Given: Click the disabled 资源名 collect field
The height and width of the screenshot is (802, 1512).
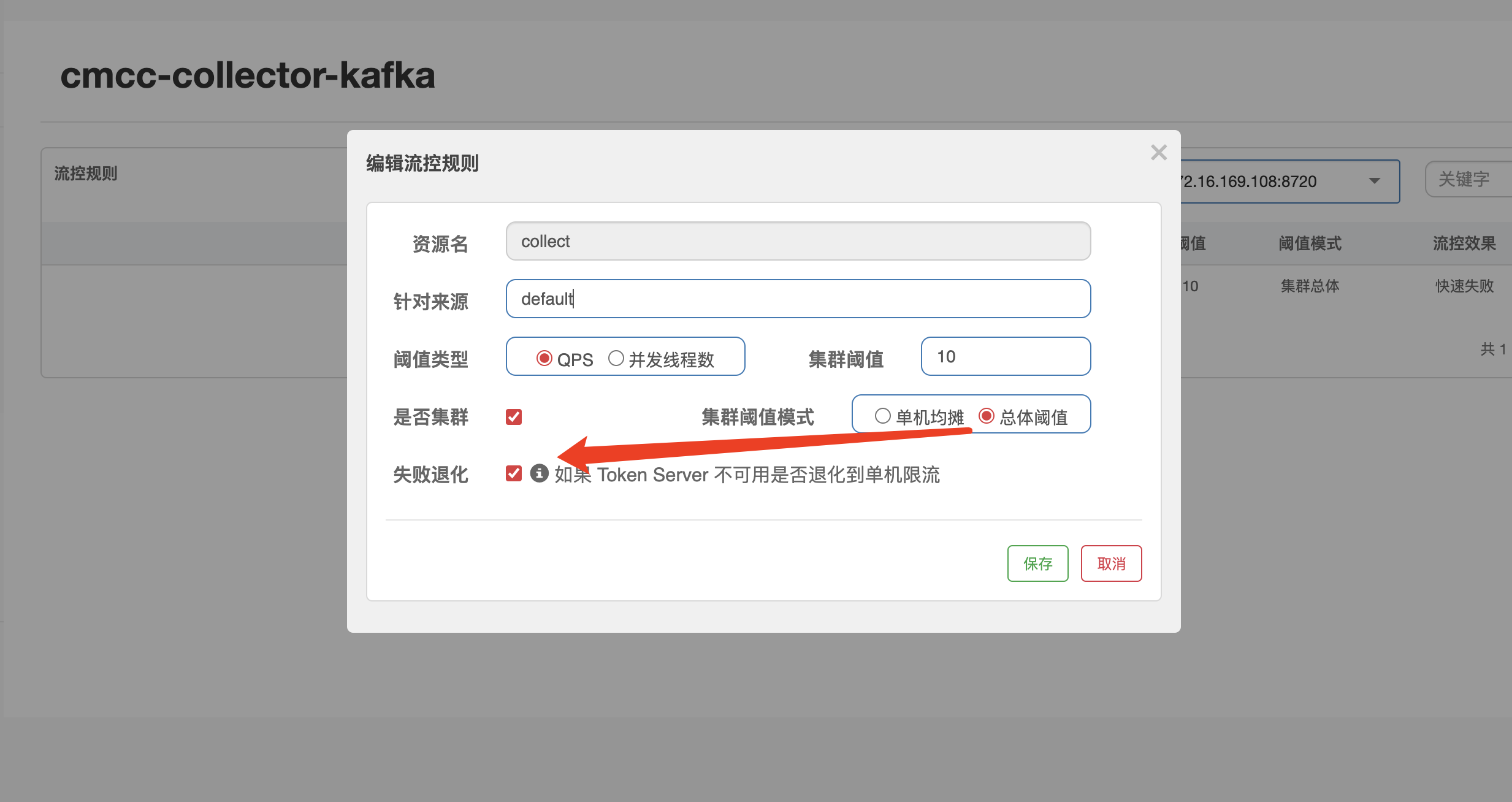Looking at the screenshot, I should (798, 241).
